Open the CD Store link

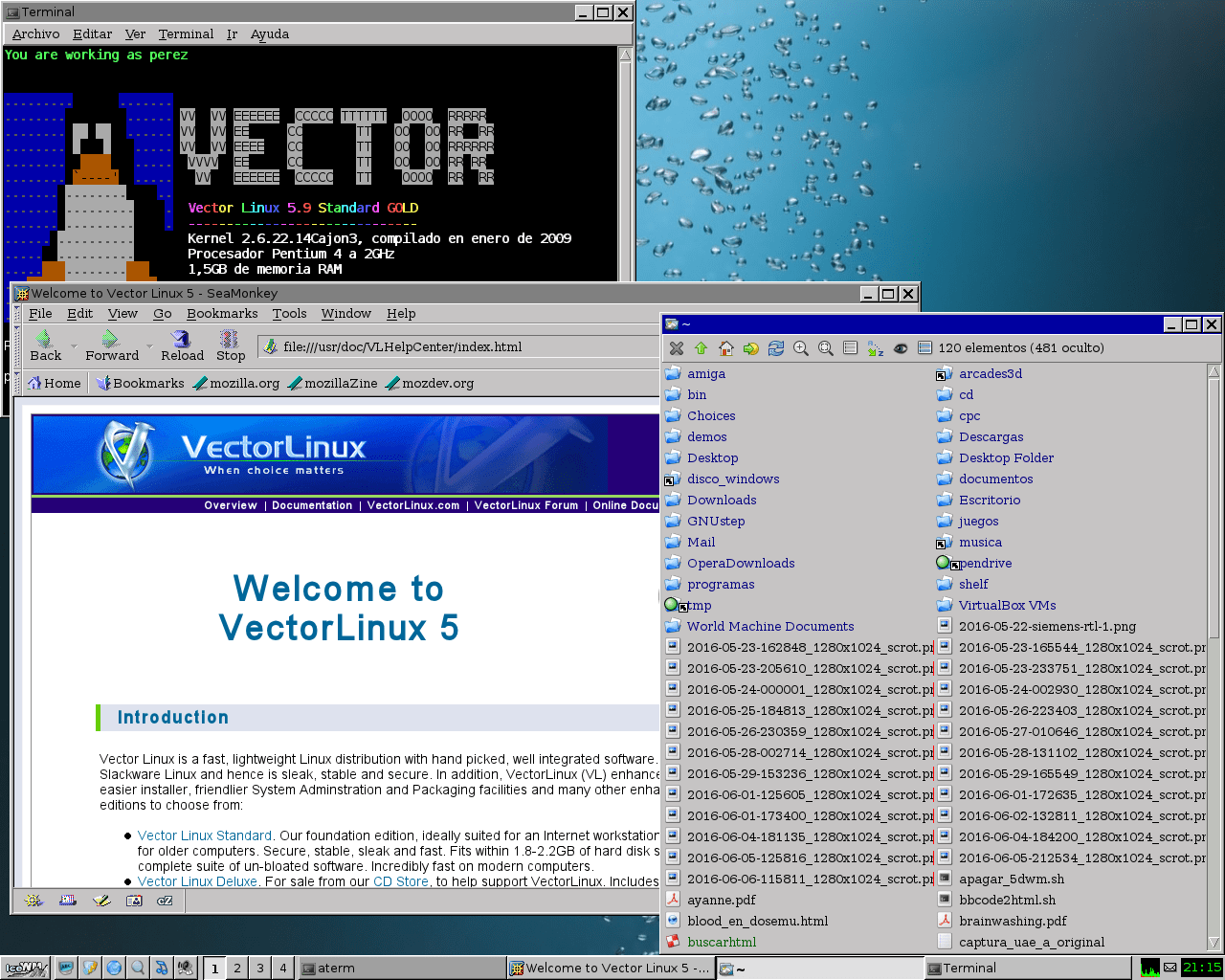401,881
